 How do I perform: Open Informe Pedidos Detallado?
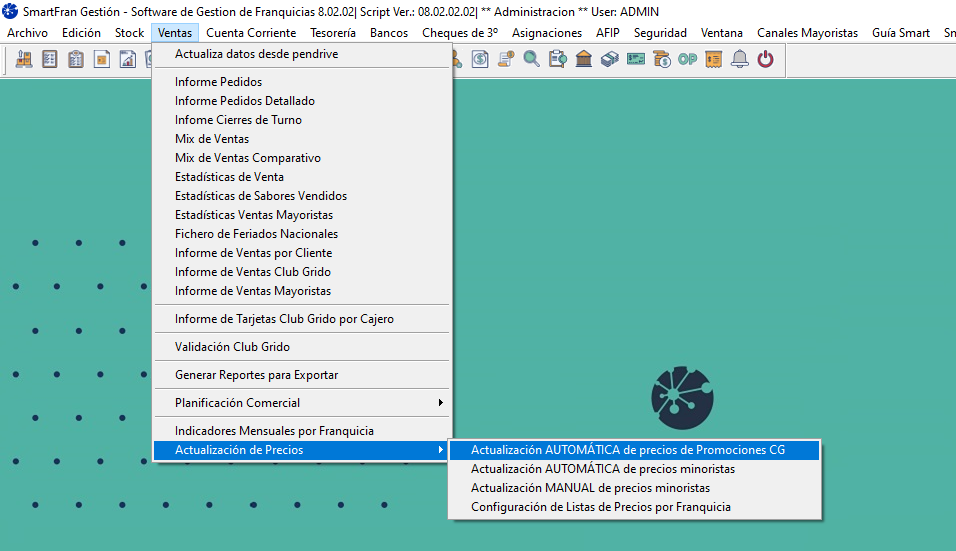point(244,101)
